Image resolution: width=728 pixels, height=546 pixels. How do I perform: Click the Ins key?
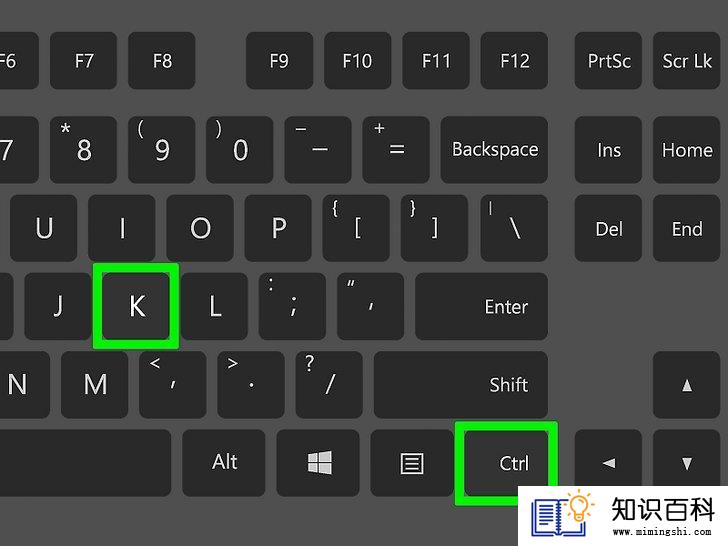(x=608, y=150)
